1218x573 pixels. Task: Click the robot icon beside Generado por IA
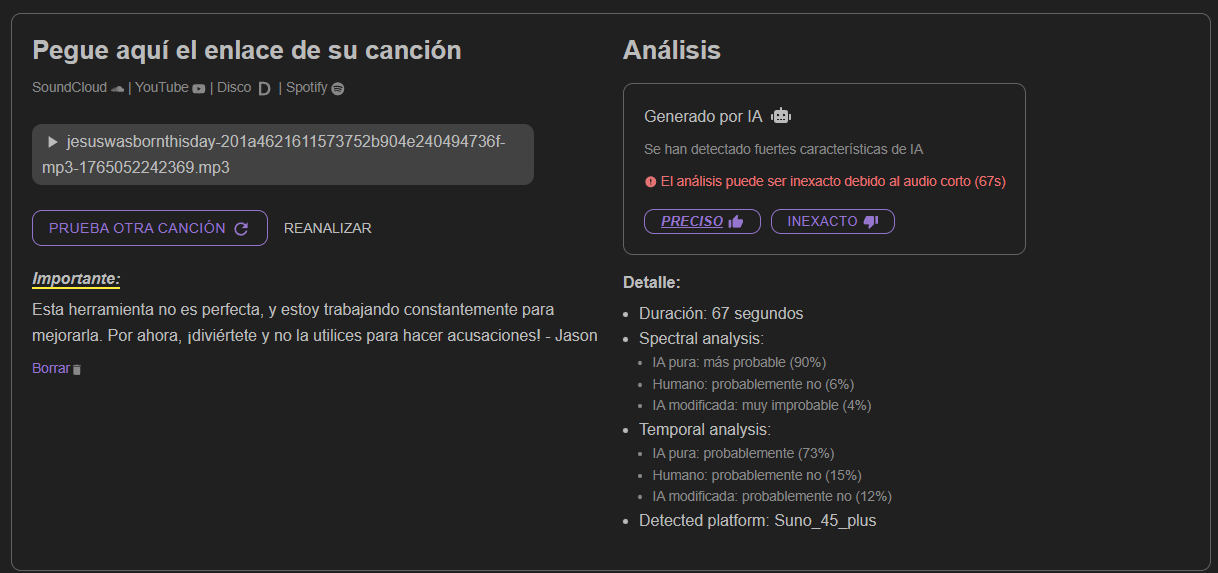[x=781, y=116]
